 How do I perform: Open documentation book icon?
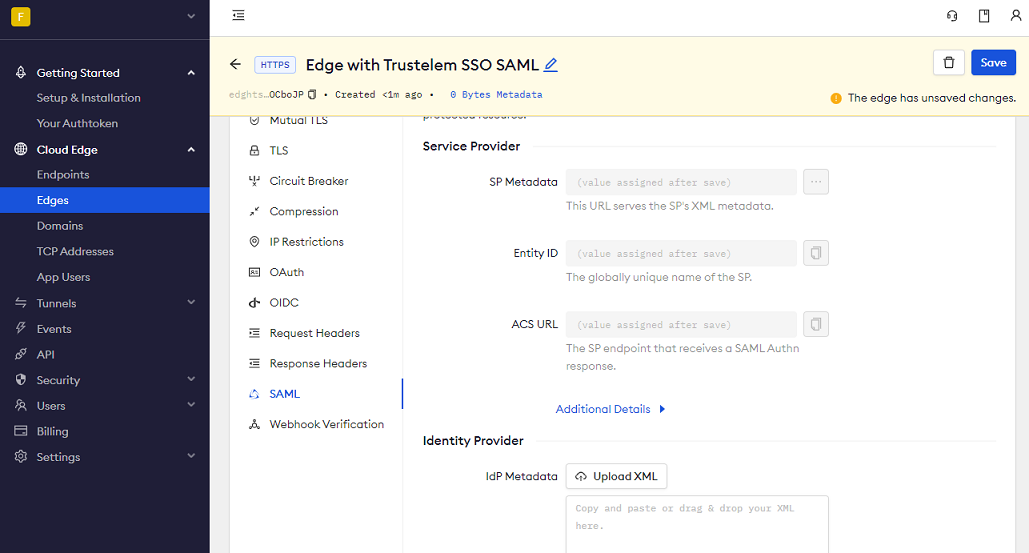click(984, 16)
